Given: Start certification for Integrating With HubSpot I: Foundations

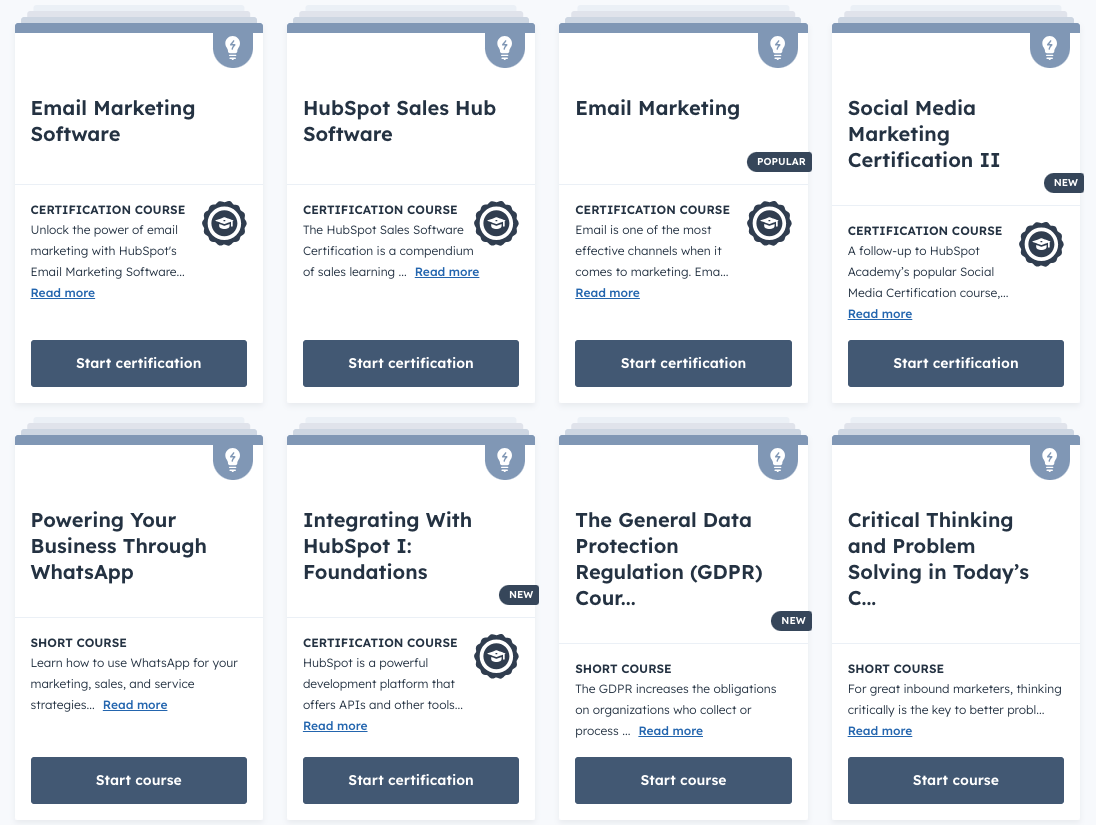Looking at the screenshot, I should (411, 780).
